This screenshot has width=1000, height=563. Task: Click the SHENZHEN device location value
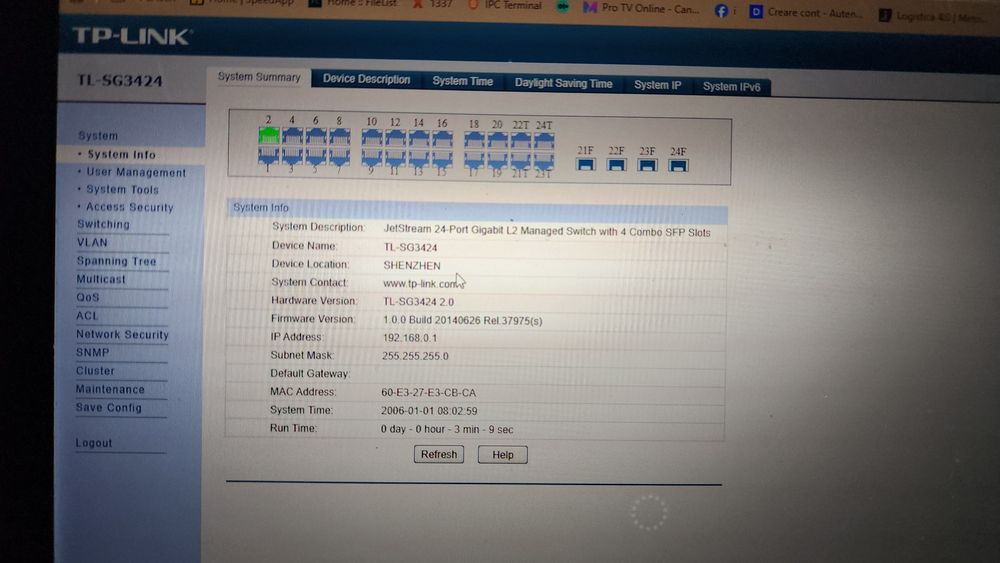pos(412,265)
